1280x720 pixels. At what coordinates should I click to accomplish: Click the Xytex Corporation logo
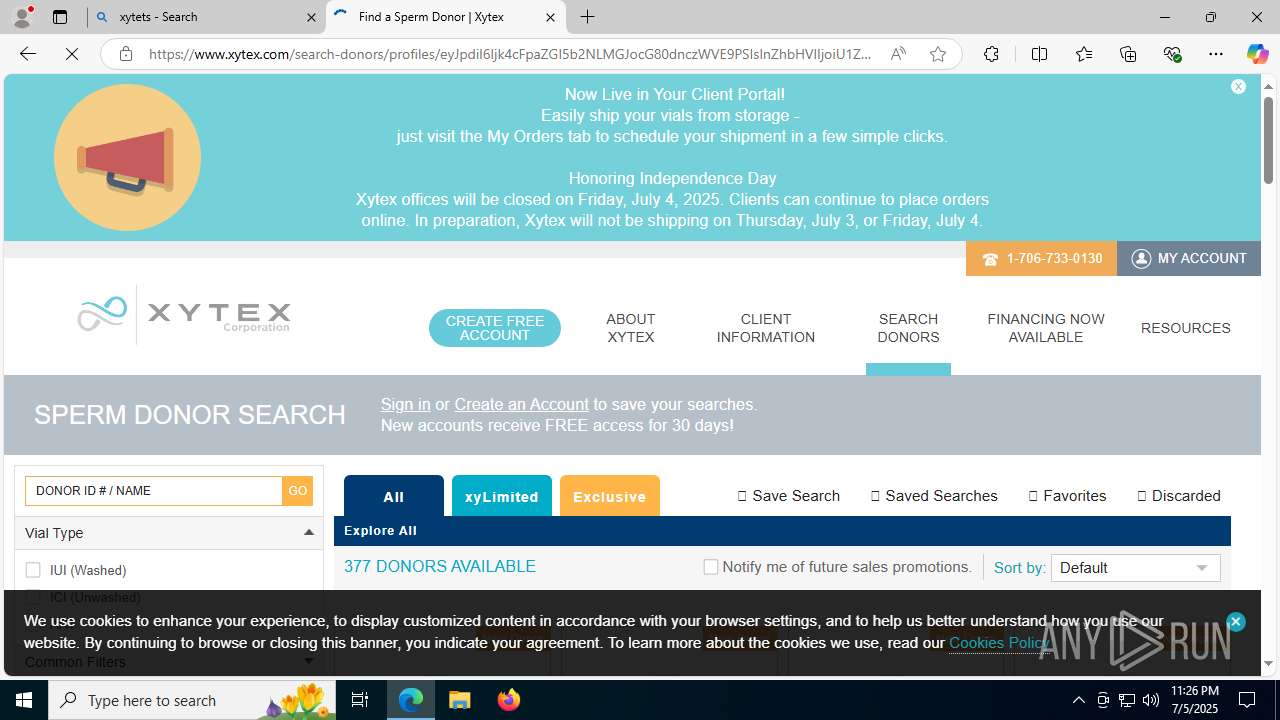tap(184, 315)
